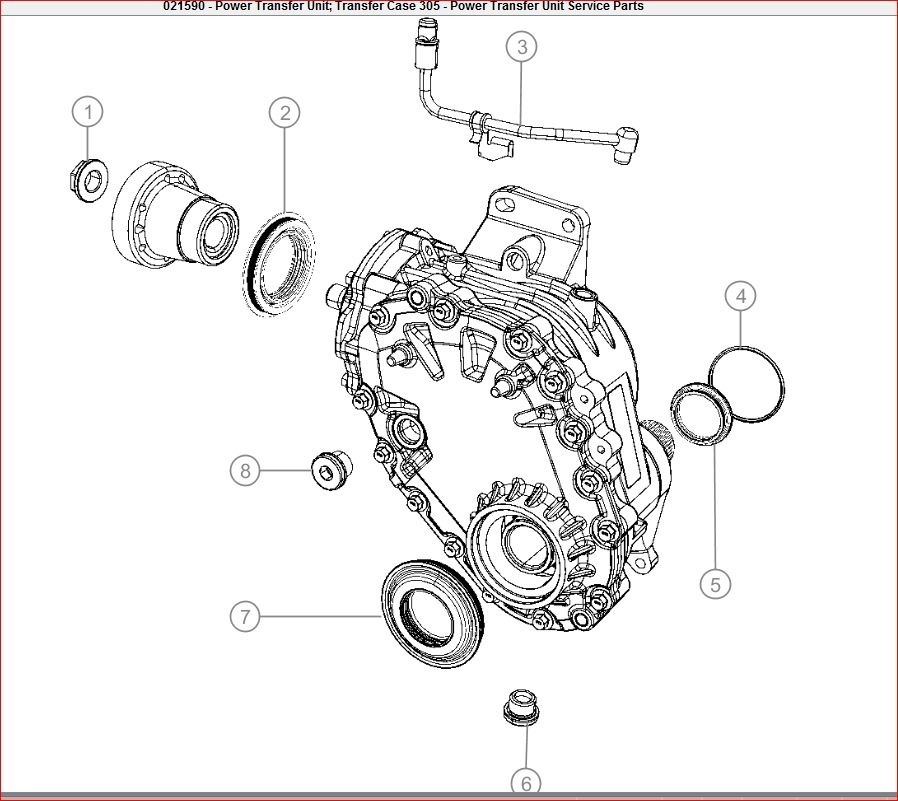
Task: Select the small seal near O-ring
Action: tap(700, 413)
